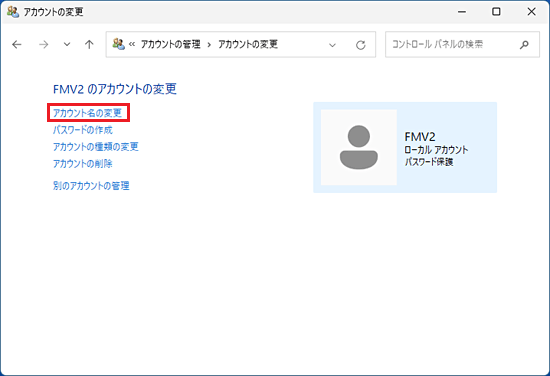The image size is (550, 376).
Task: Click the double chevron in the address bar
Action: coord(132,45)
